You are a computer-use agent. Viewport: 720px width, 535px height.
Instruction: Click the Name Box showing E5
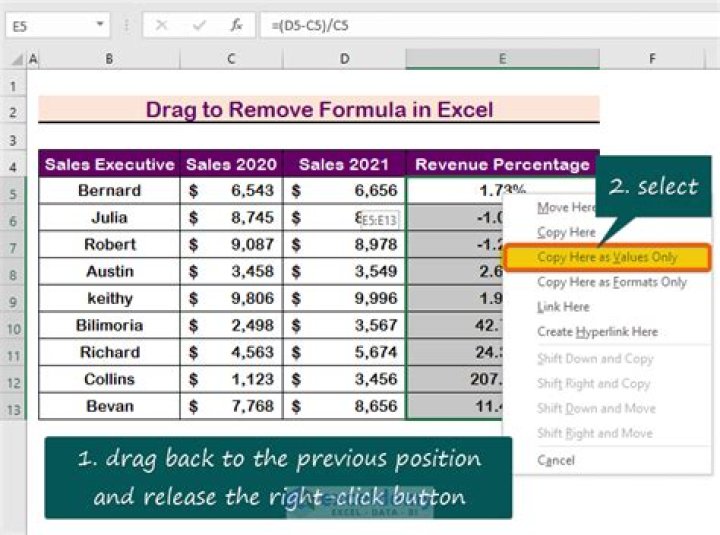point(57,26)
